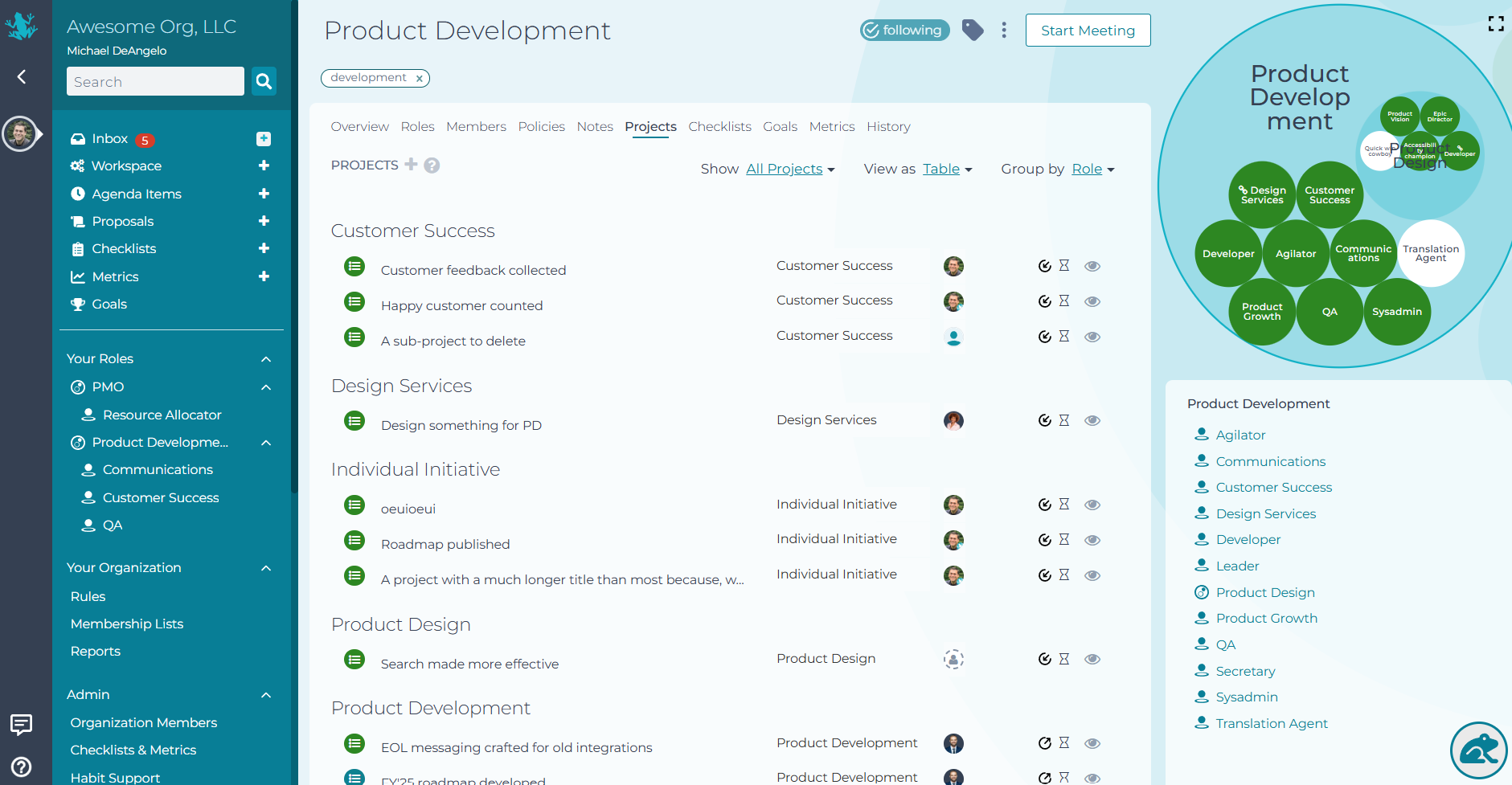Image resolution: width=1512 pixels, height=785 pixels.
Task: Click list icon beside Design something for PD
Action: tap(354, 420)
